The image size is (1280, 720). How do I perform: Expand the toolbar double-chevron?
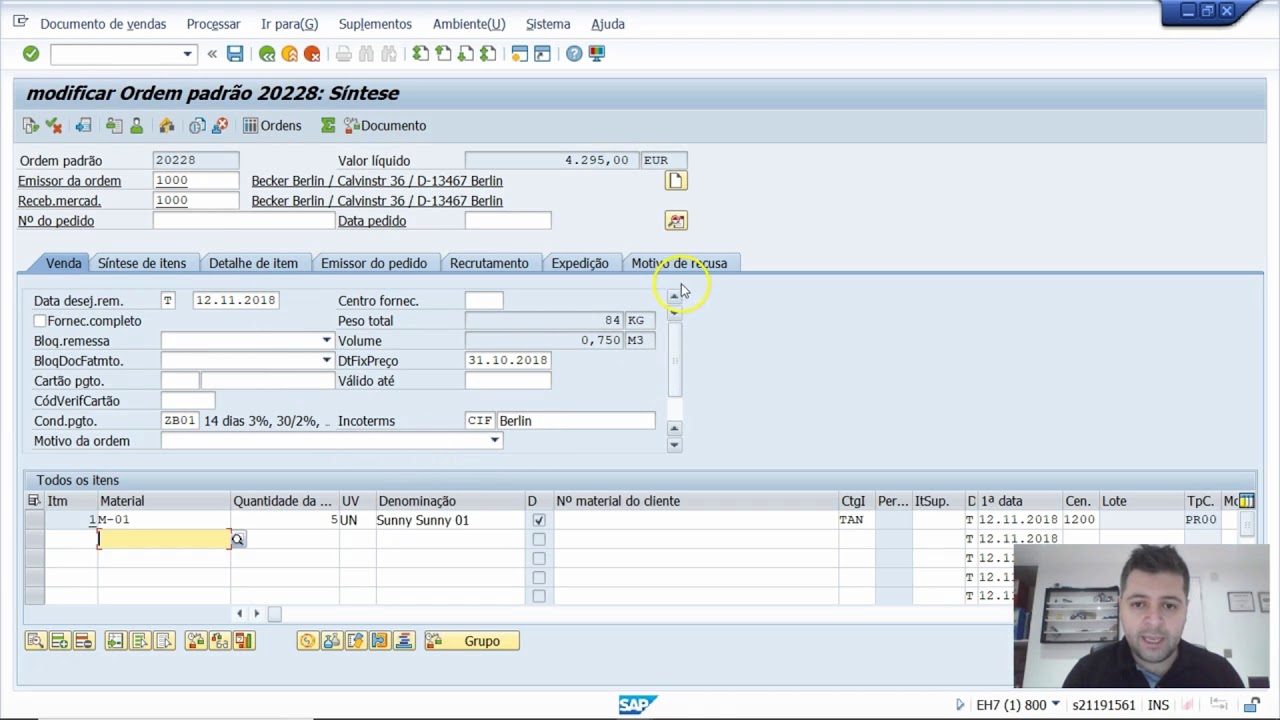[212, 54]
